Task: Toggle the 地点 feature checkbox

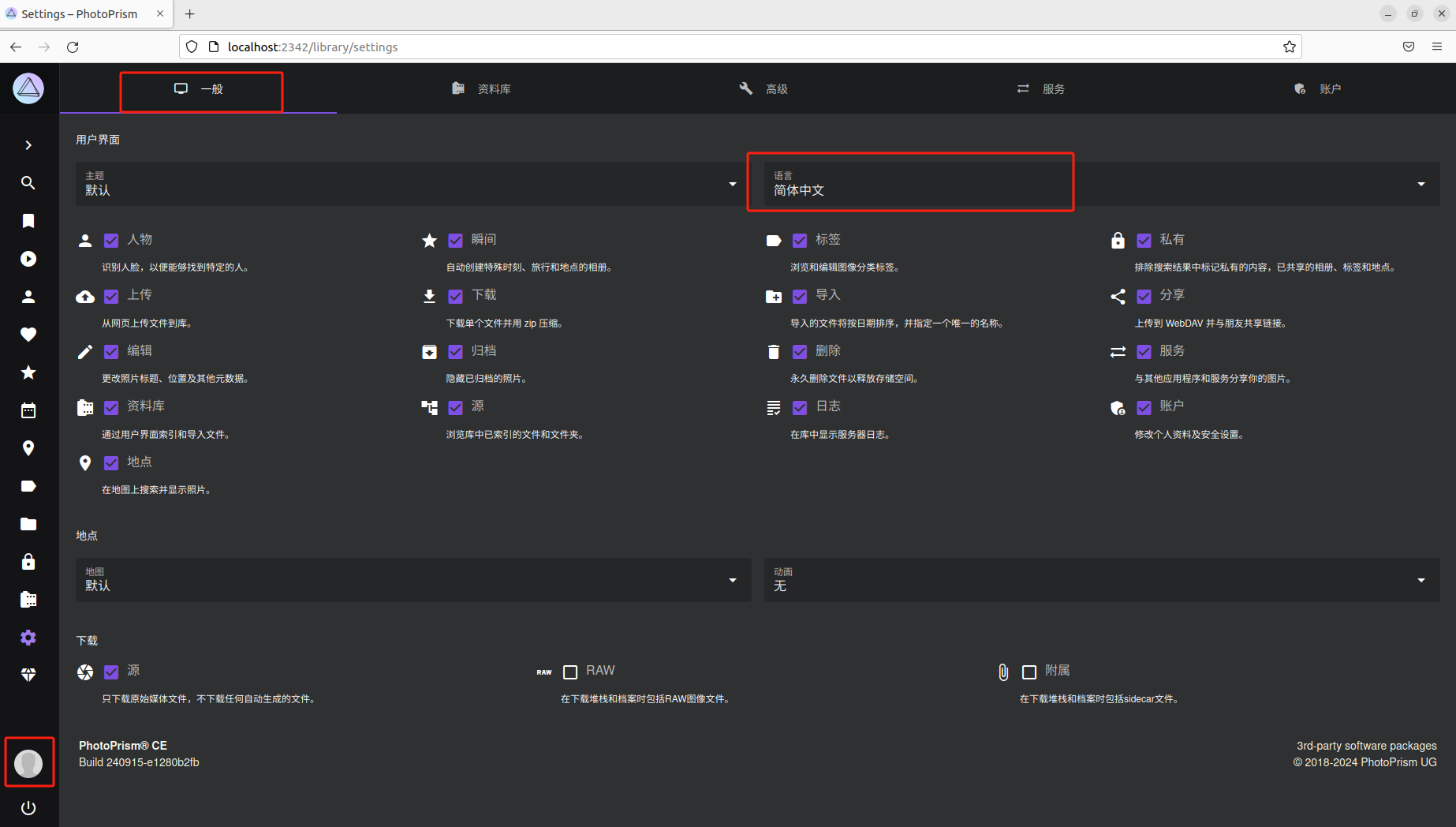Action: (x=111, y=463)
